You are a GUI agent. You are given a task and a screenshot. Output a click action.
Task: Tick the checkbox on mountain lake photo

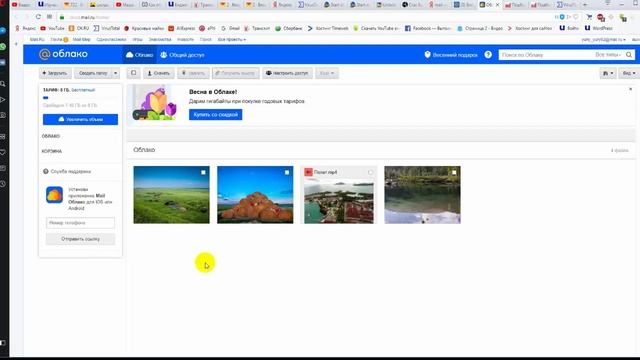coord(454,172)
